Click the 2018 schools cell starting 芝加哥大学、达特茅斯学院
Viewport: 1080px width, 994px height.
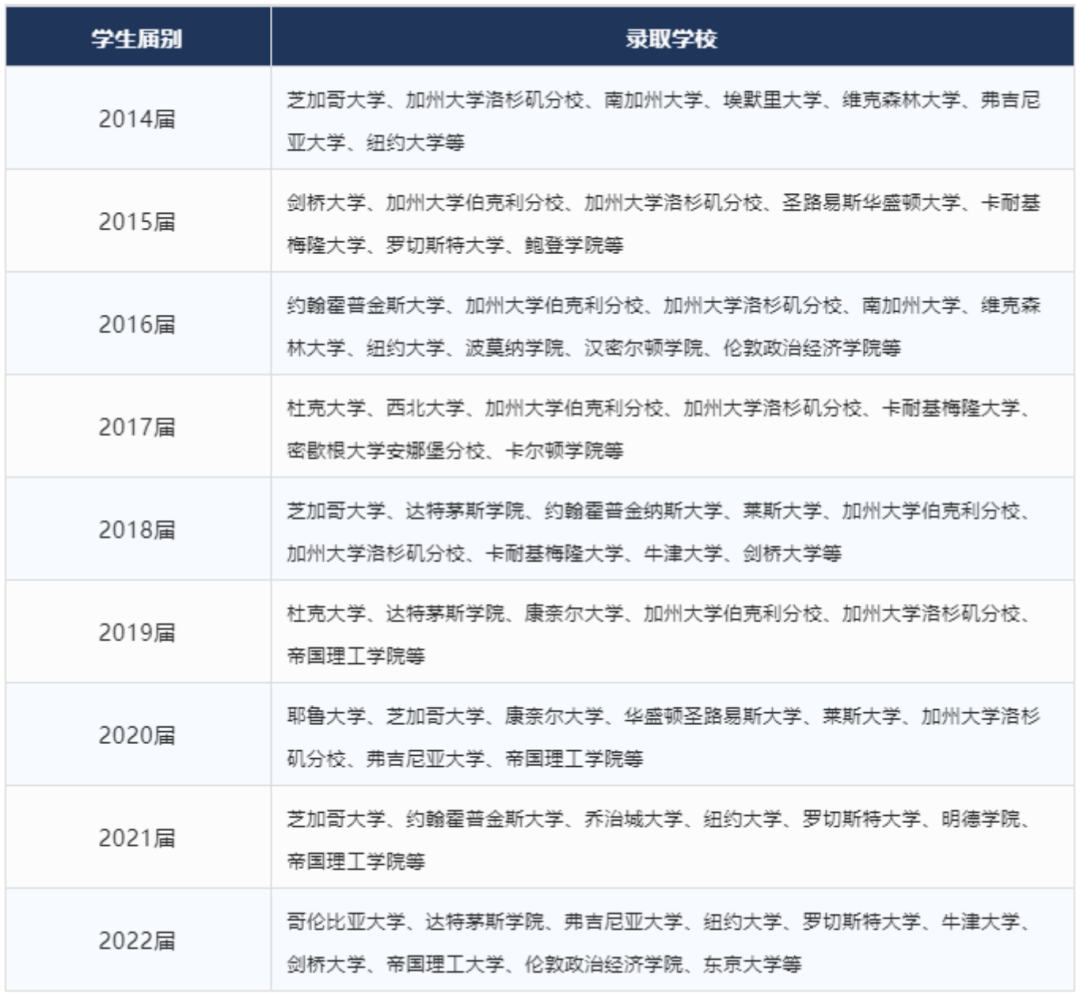click(x=672, y=529)
